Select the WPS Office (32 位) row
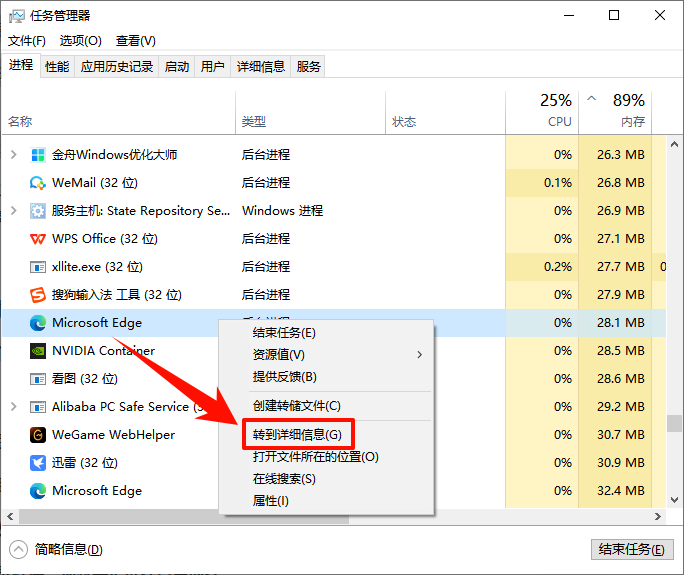The image size is (684, 575). click(334, 239)
